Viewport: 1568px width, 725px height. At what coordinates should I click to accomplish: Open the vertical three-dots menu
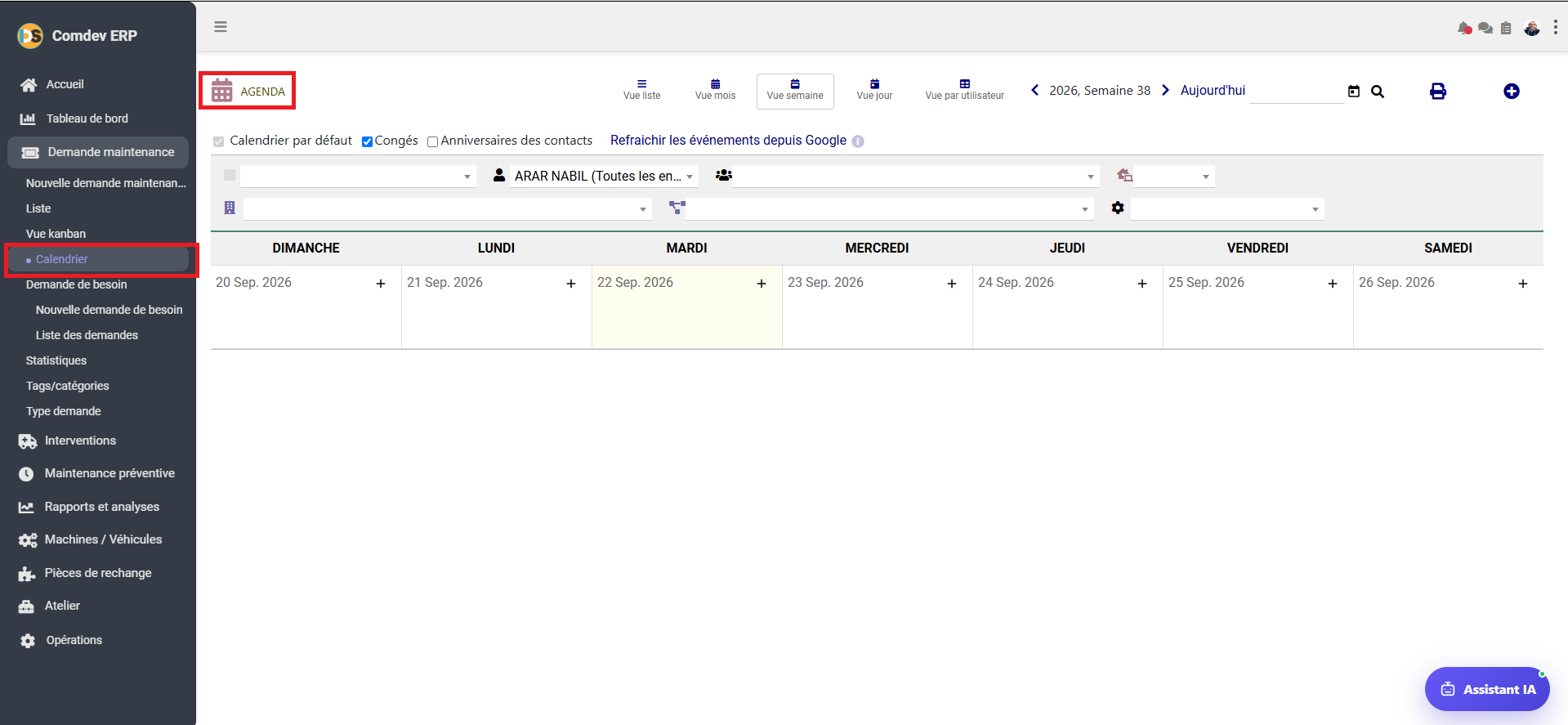(x=1555, y=28)
